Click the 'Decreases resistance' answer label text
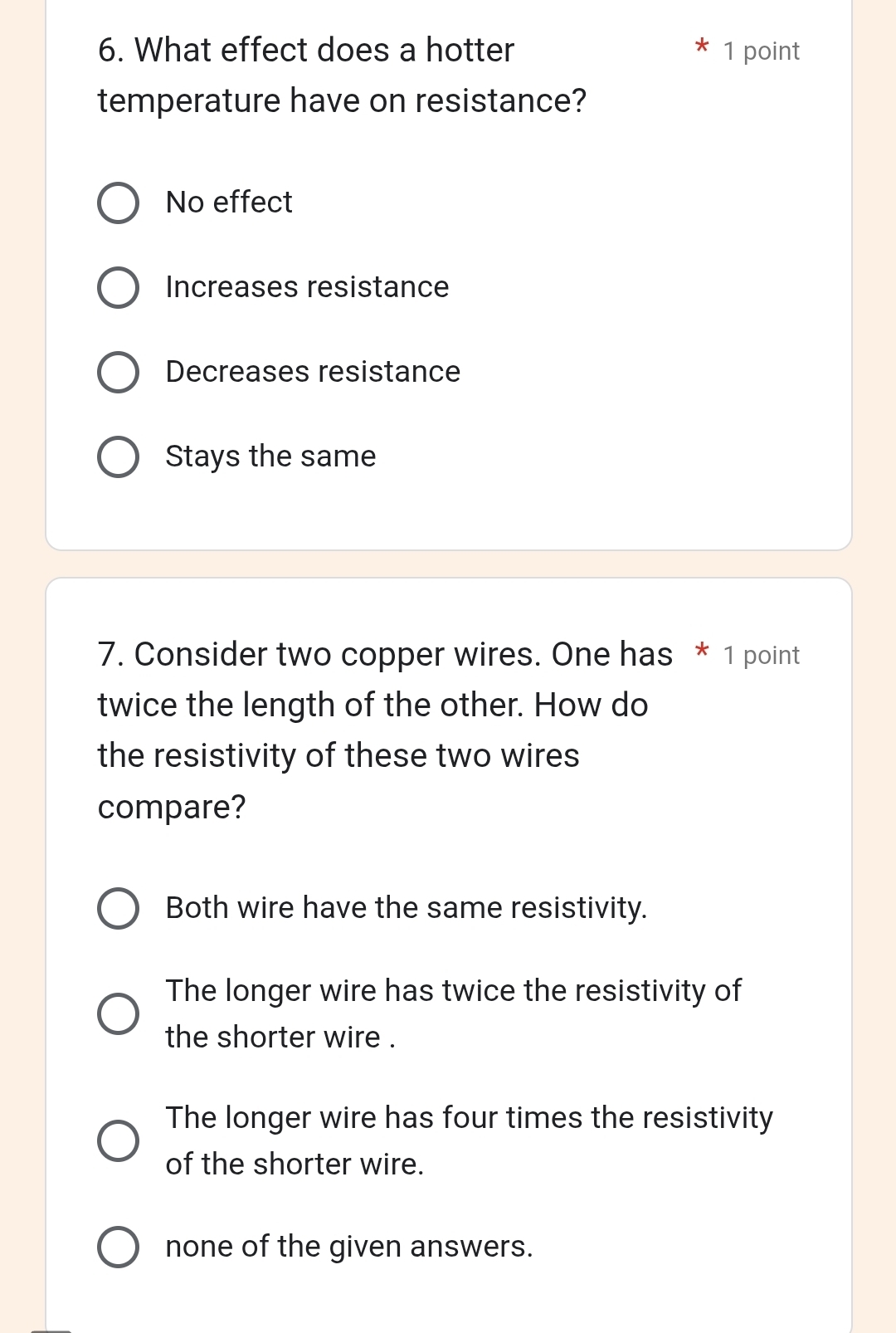The image size is (896, 1333). click(x=313, y=372)
